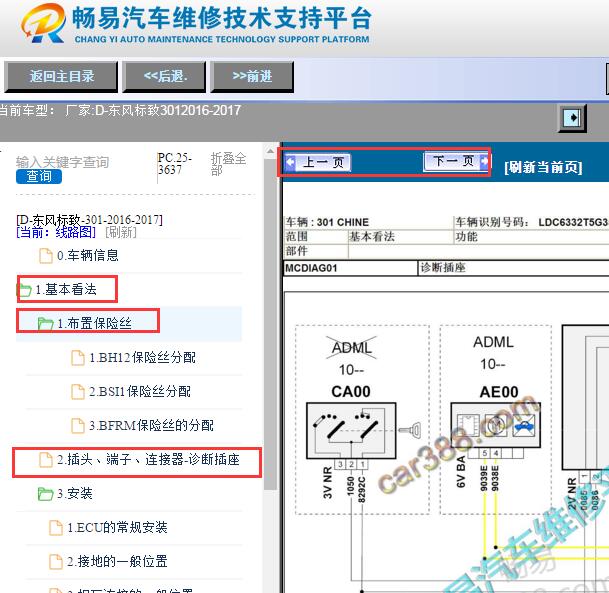Click 折叠全部 to collapse all
The image size is (609, 593).
(x=228, y=164)
